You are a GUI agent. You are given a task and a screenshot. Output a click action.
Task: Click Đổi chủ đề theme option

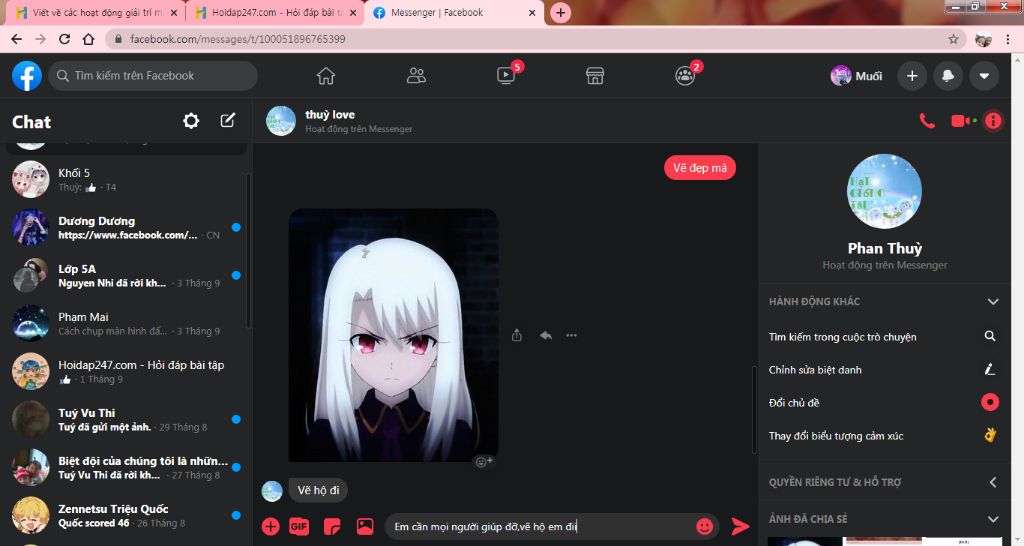coord(884,402)
